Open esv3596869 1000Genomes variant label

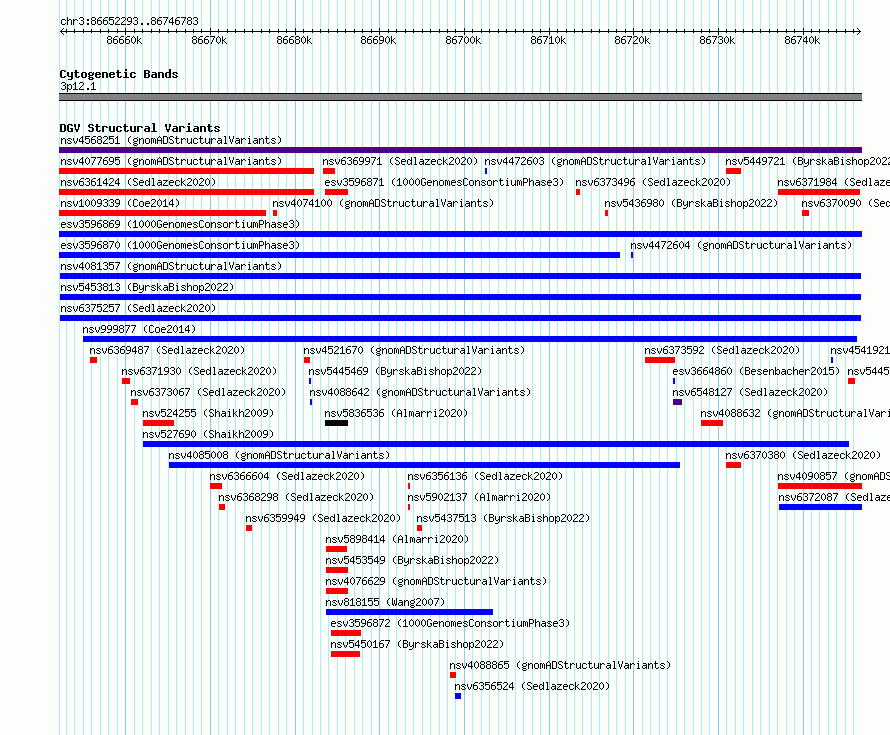(180, 224)
